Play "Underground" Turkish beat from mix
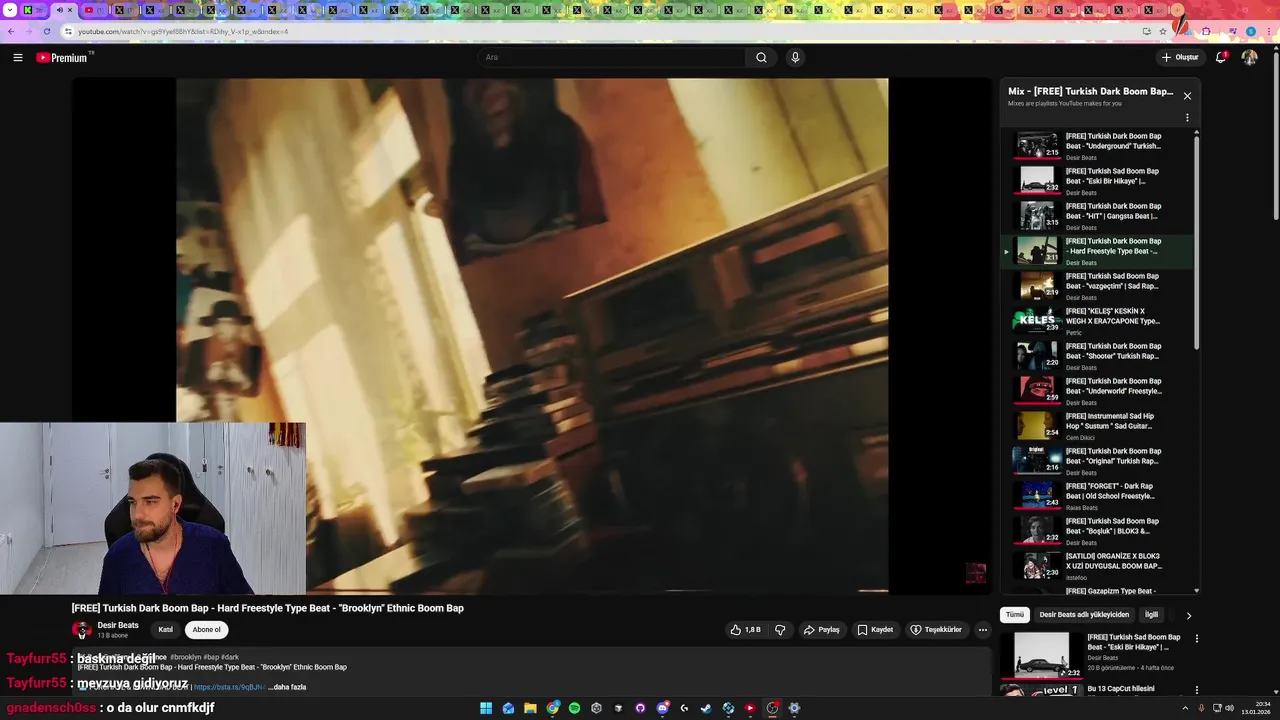 [1097, 145]
